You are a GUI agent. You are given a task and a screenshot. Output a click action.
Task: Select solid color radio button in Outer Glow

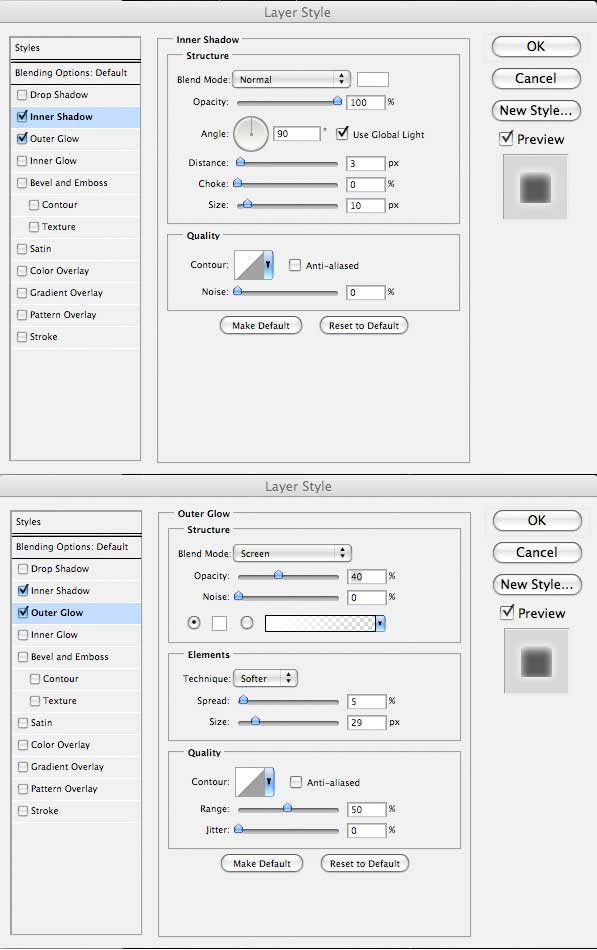194,622
